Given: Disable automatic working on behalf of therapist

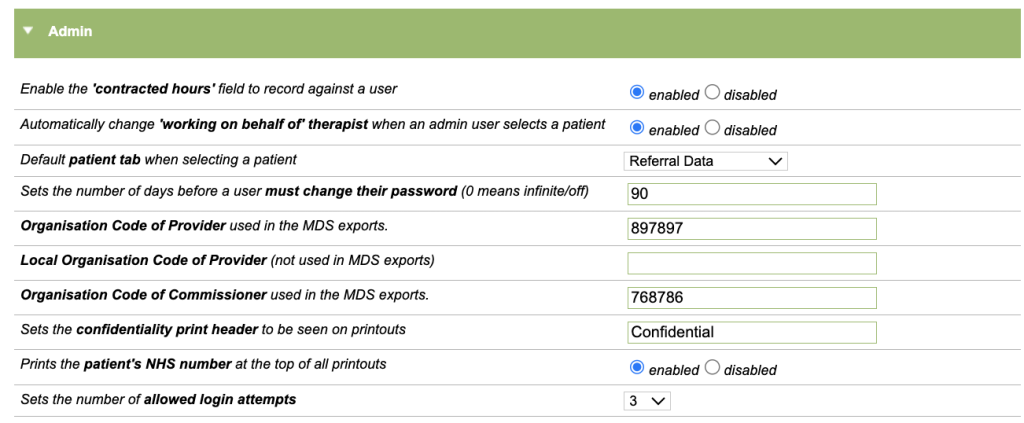Looking at the screenshot, I should (x=712, y=128).
